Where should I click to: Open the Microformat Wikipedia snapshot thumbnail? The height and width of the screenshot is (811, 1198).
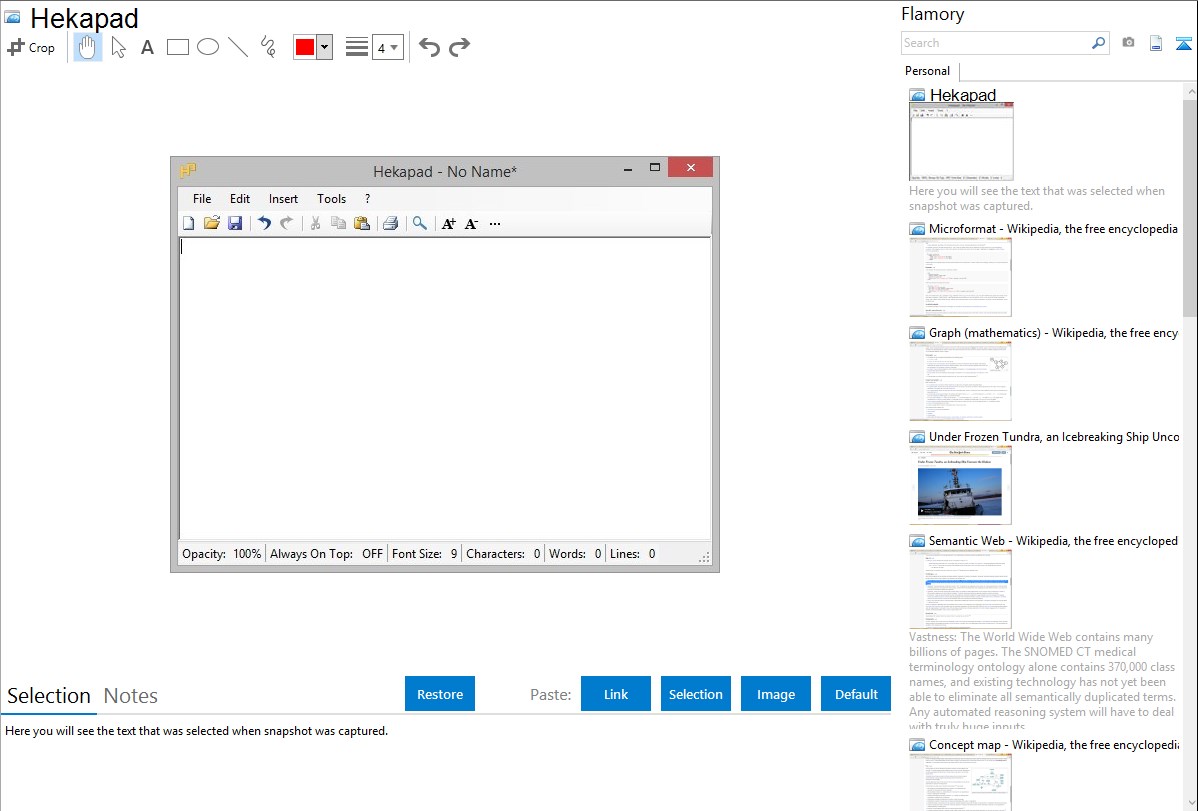960,277
